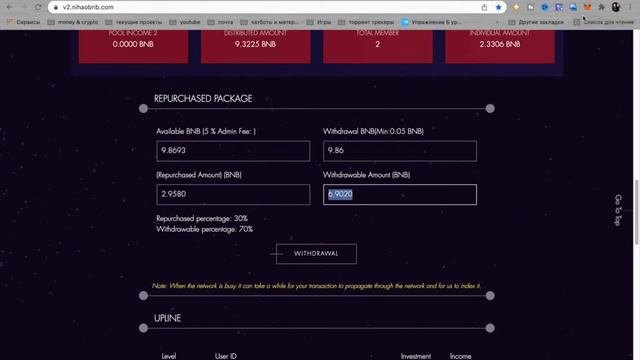
Task: Click the Withdrawable percentage: 70% text
Action: click(x=204, y=229)
